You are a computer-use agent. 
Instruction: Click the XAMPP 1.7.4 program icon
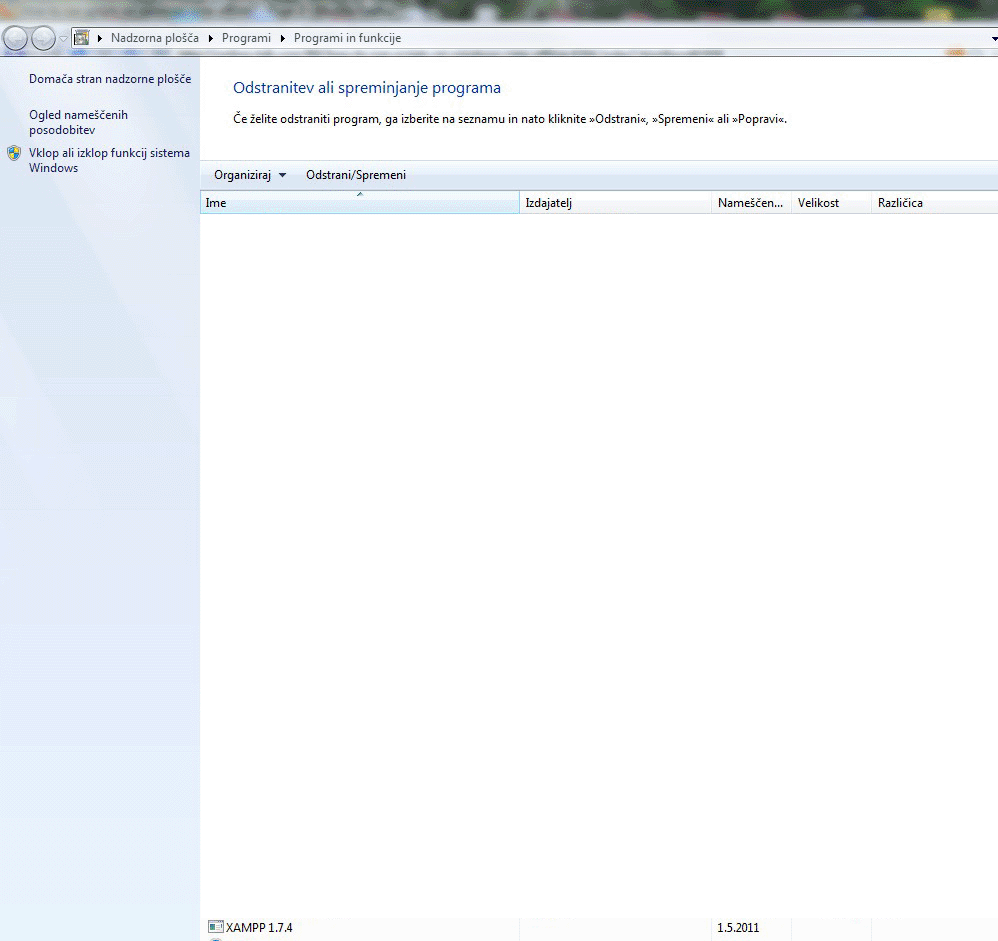[x=215, y=927]
